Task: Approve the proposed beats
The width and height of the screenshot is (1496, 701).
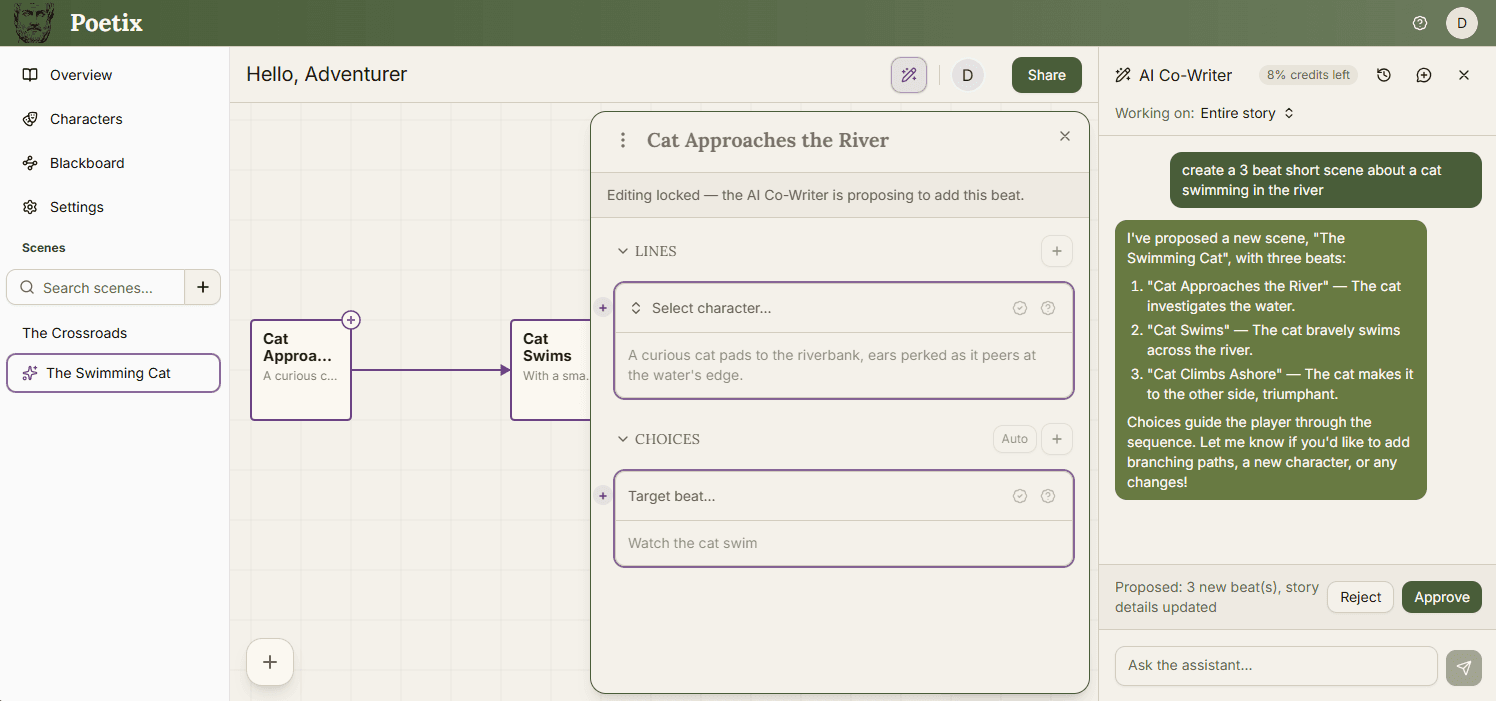Action: click(1442, 597)
